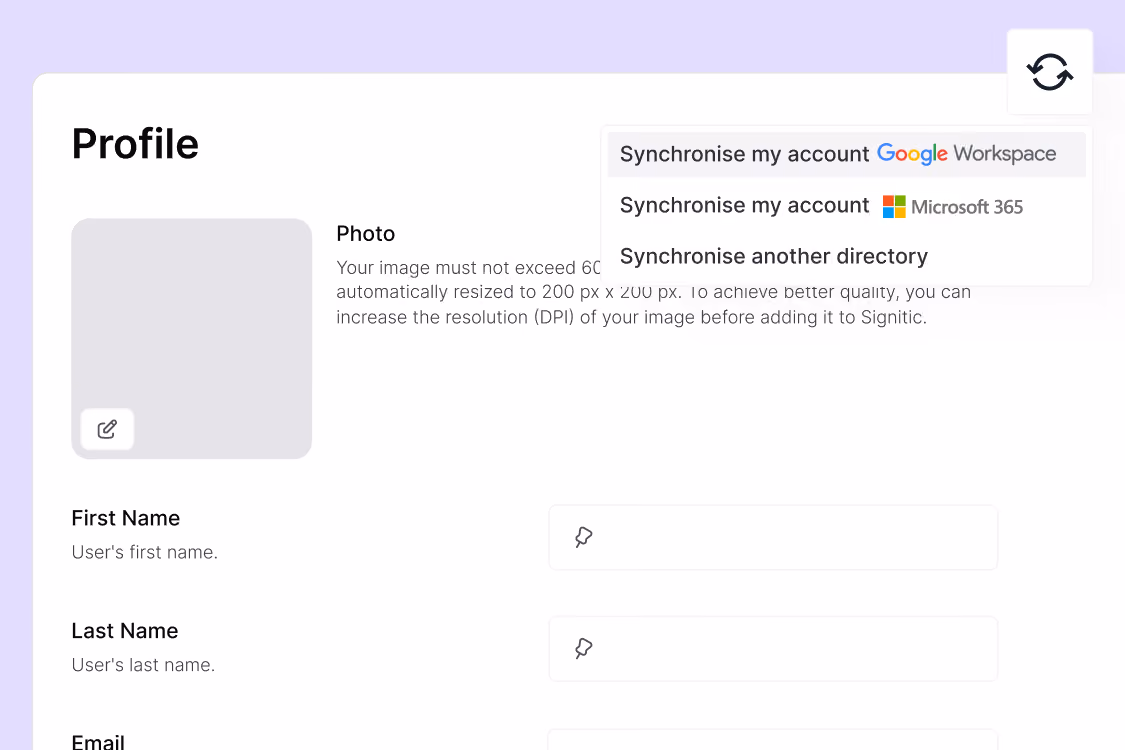Click the synchronise arrows icon button

pyautogui.click(x=1050, y=72)
